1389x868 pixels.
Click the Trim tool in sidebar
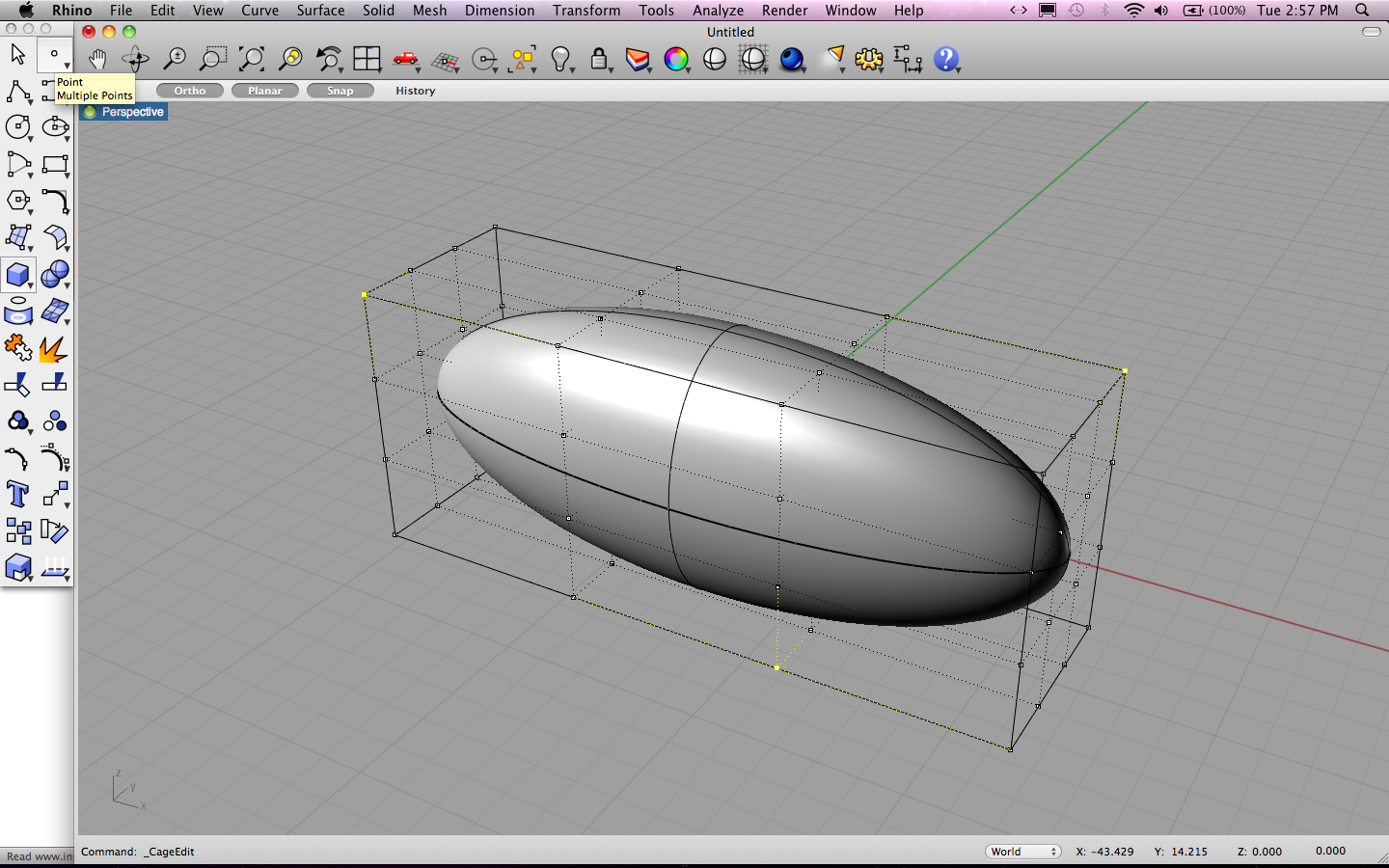(18, 384)
